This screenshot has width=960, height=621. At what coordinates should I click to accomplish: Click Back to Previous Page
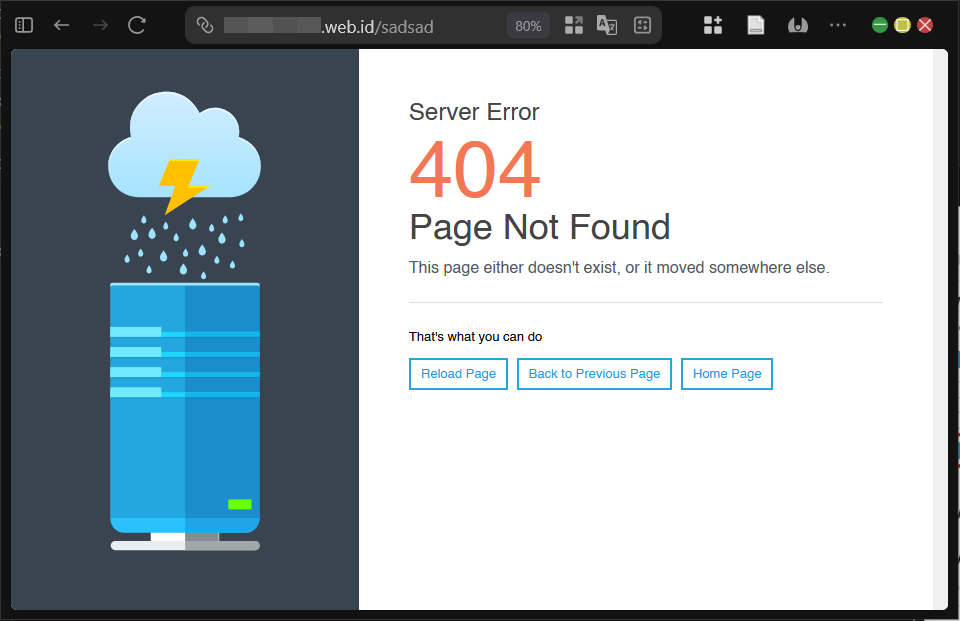coord(594,374)
